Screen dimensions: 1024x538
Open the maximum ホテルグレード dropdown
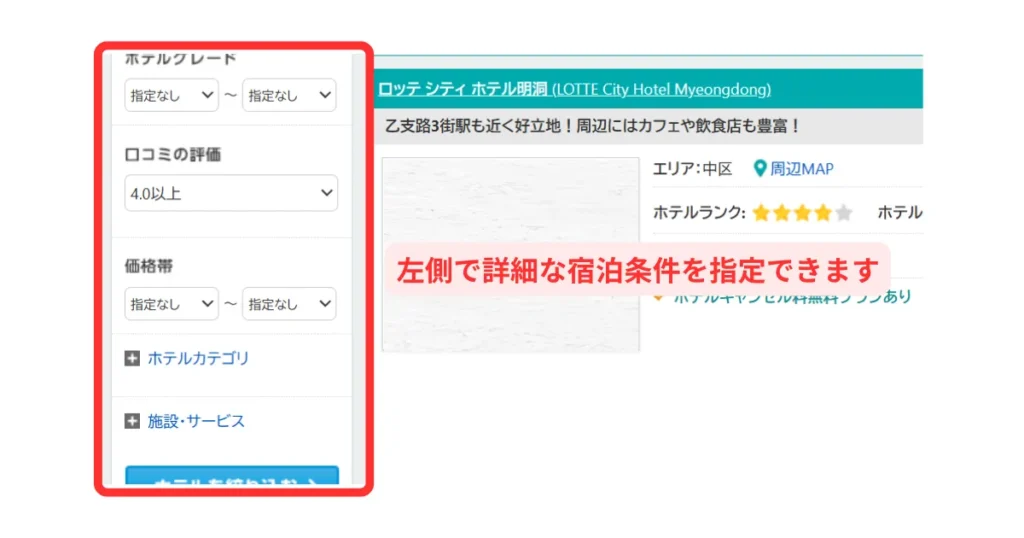tap(289, 95)
